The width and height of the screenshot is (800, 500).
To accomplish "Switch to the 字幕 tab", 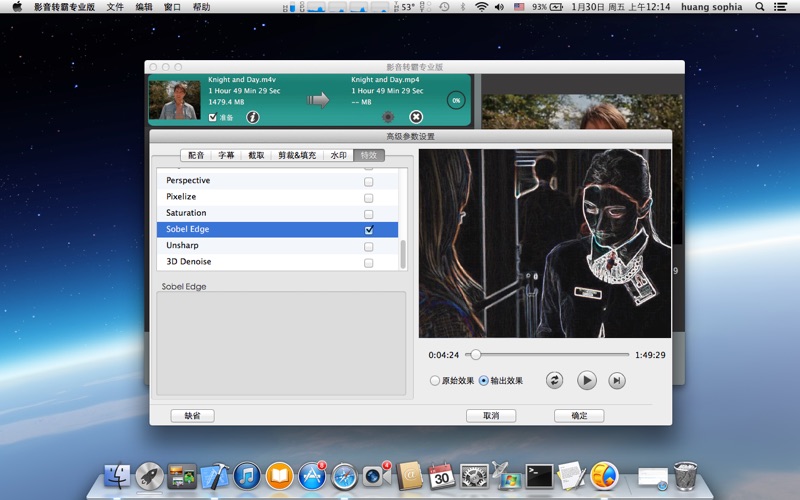I will coord(226,156).
